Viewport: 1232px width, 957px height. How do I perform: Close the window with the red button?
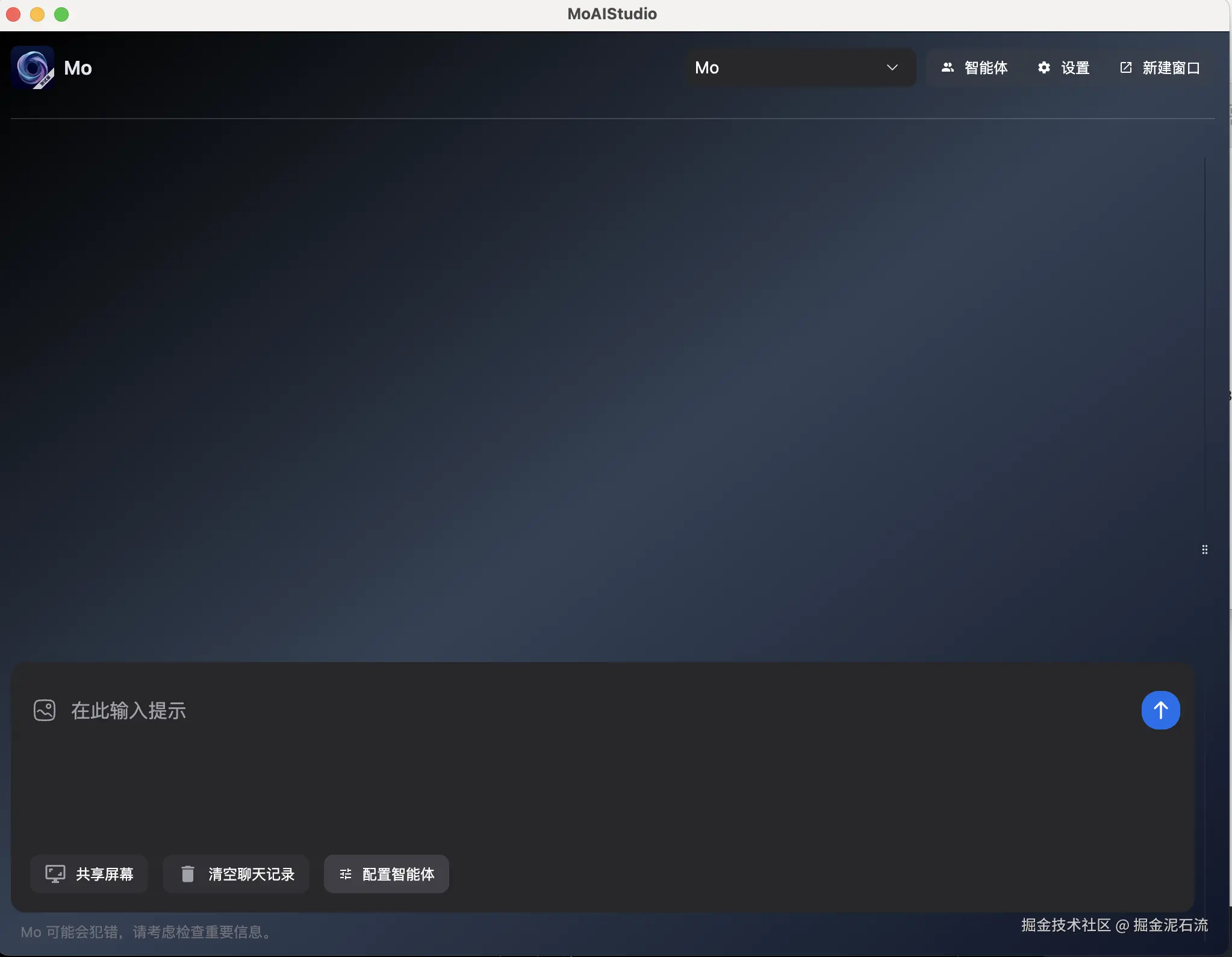13,14
